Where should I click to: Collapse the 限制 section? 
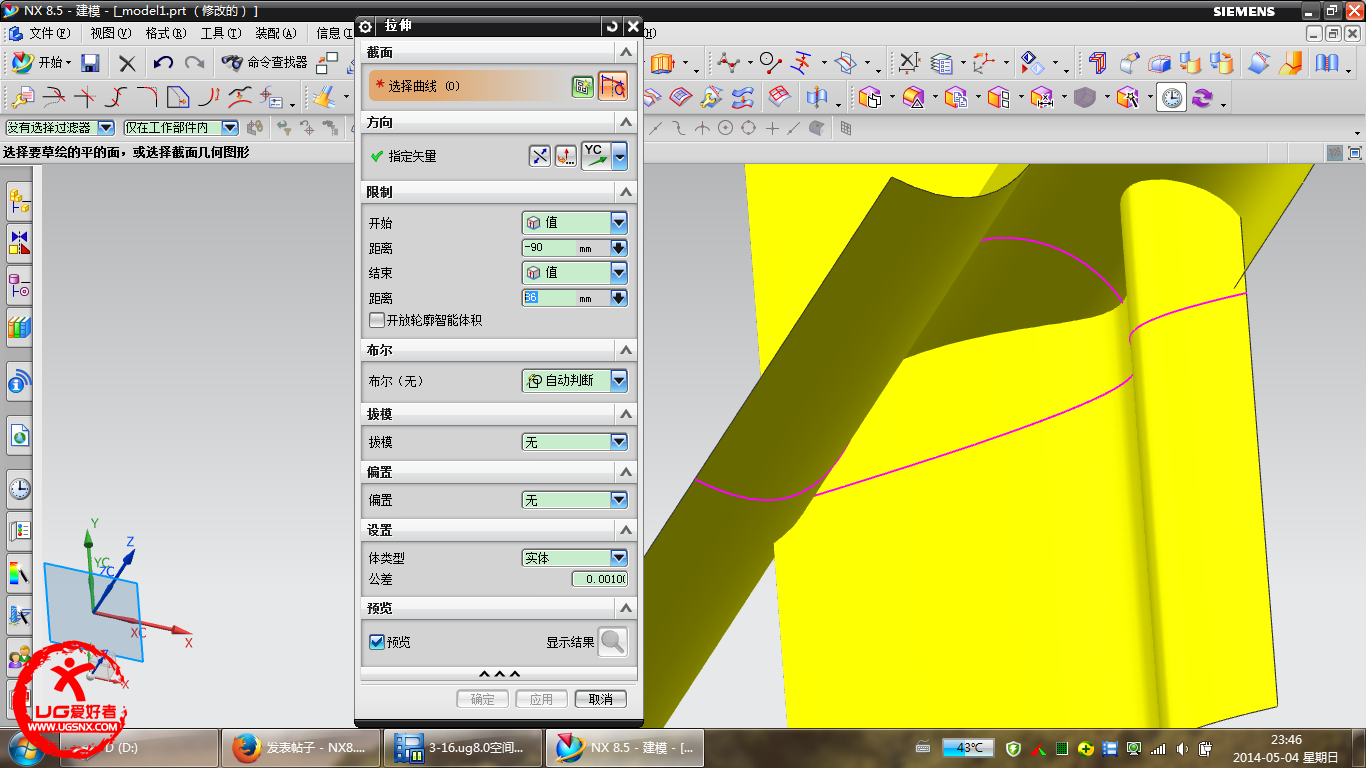pos(626,192)
